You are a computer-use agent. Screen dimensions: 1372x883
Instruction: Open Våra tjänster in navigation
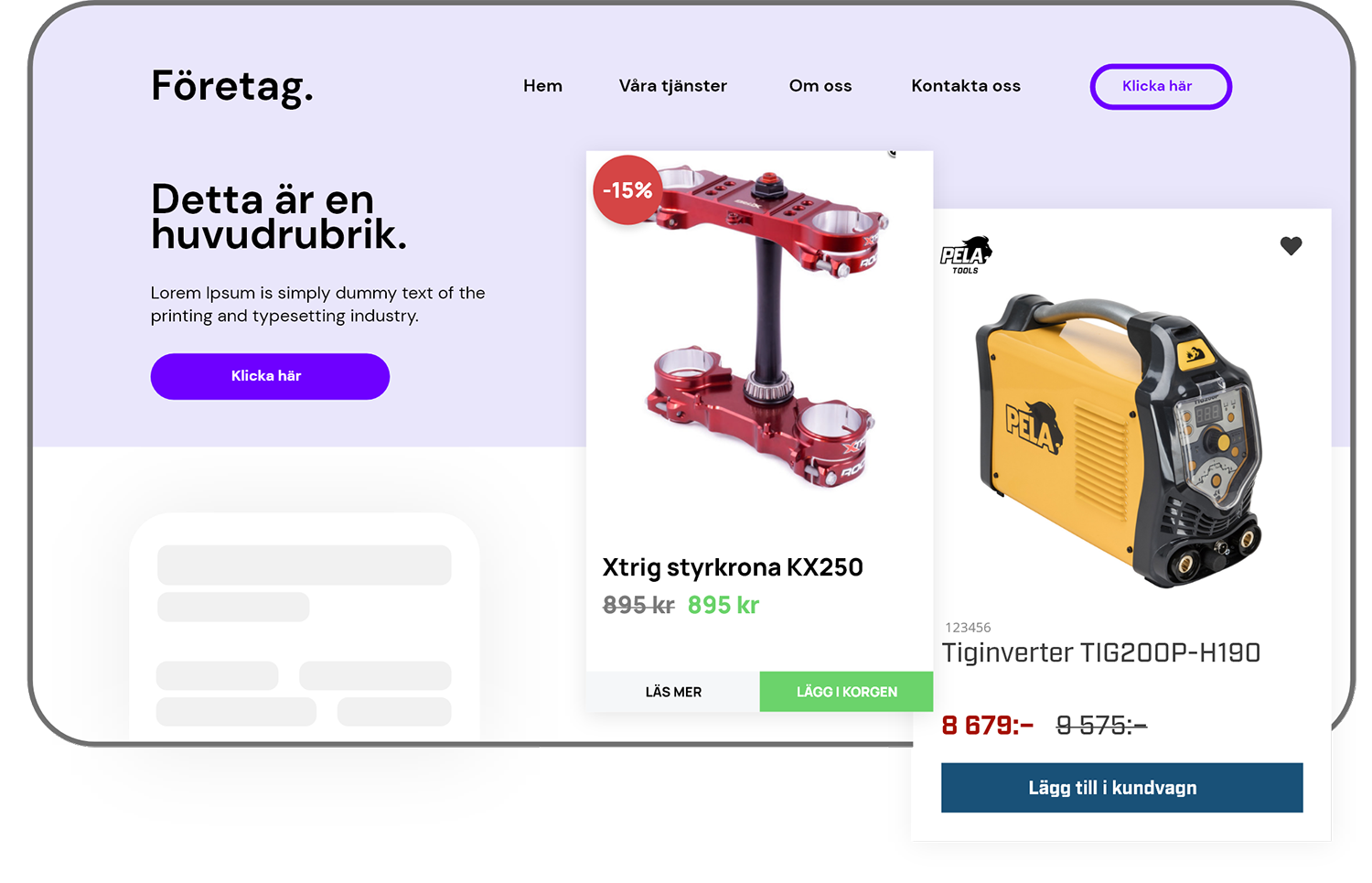point(673,86)
